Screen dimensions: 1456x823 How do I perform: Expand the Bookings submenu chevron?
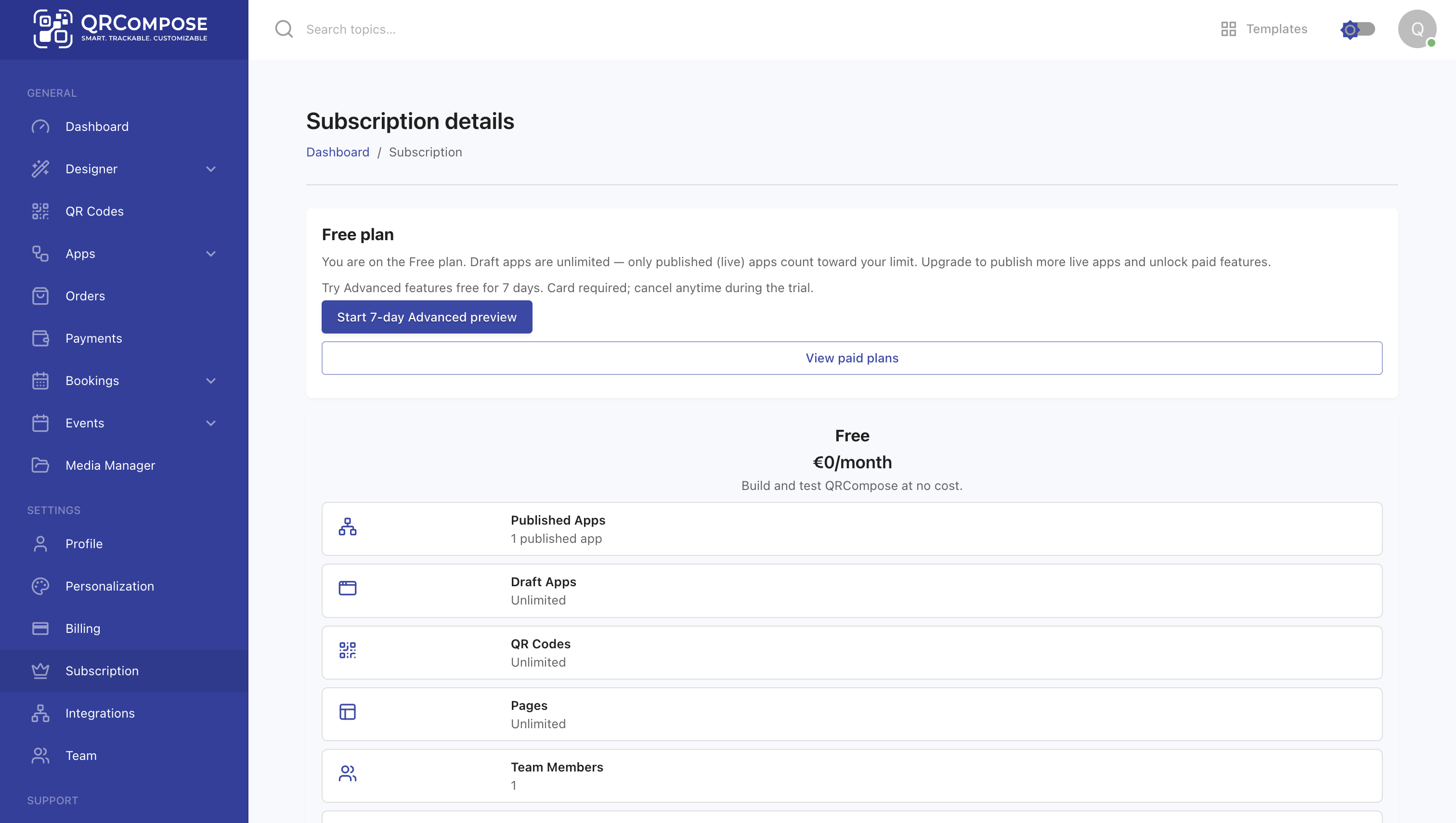(x=211, y=381)
